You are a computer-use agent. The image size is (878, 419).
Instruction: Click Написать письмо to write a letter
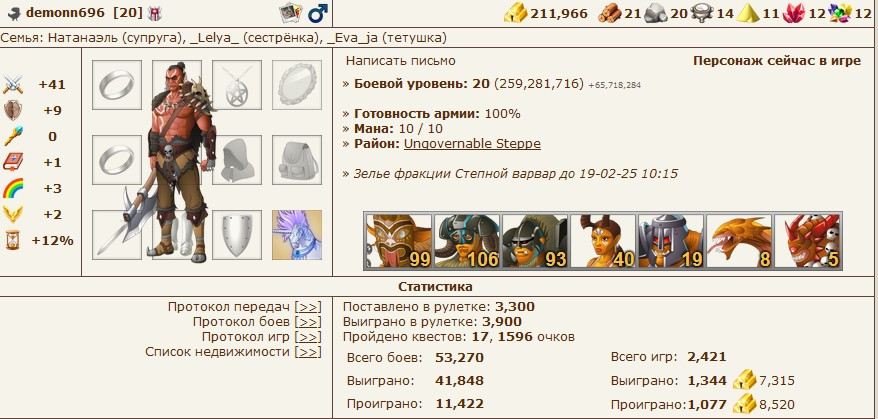(x=400, y=60)
